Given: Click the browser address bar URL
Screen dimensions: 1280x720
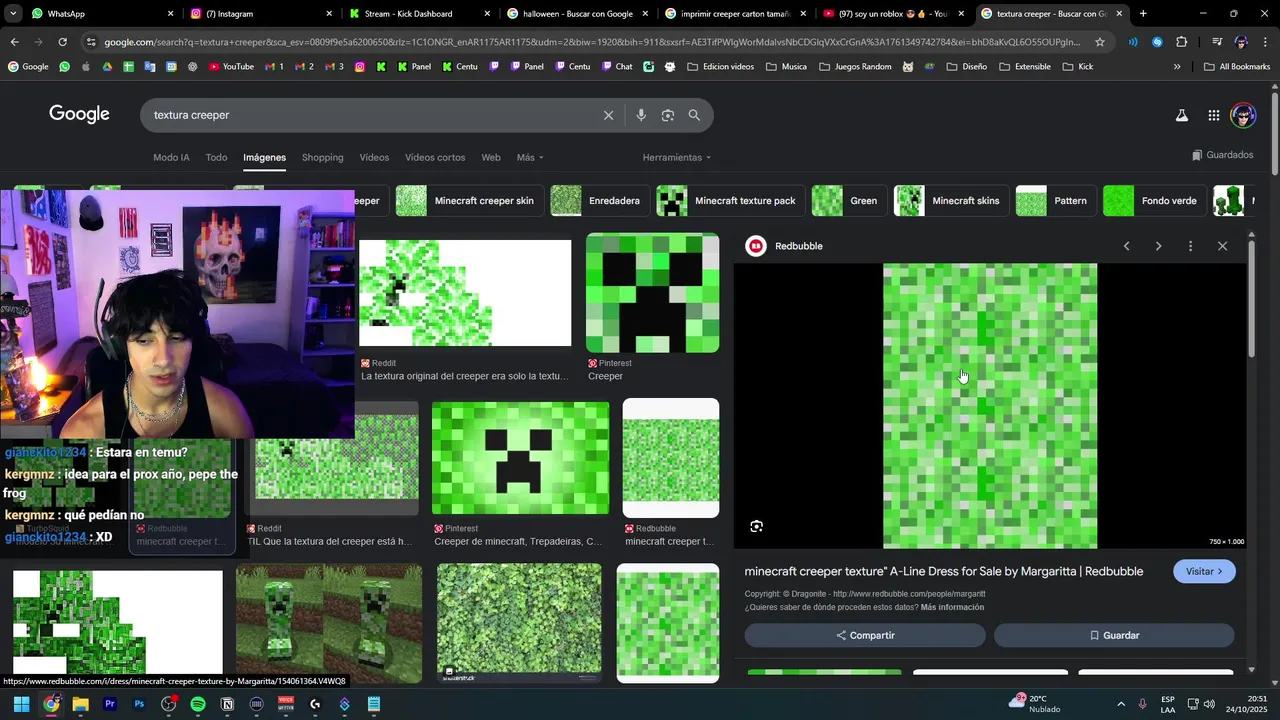Looking at the screenshot, I should (590, 42).
